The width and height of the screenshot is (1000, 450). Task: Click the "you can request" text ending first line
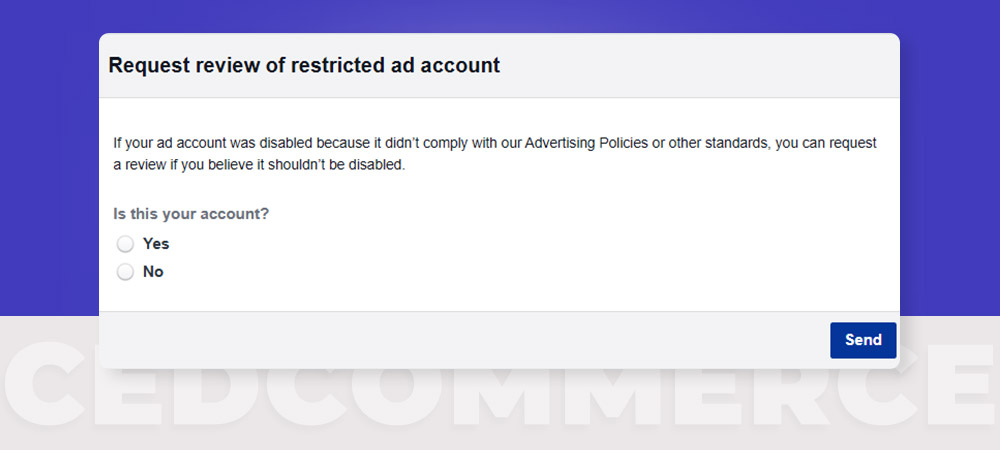coord(826,143)
